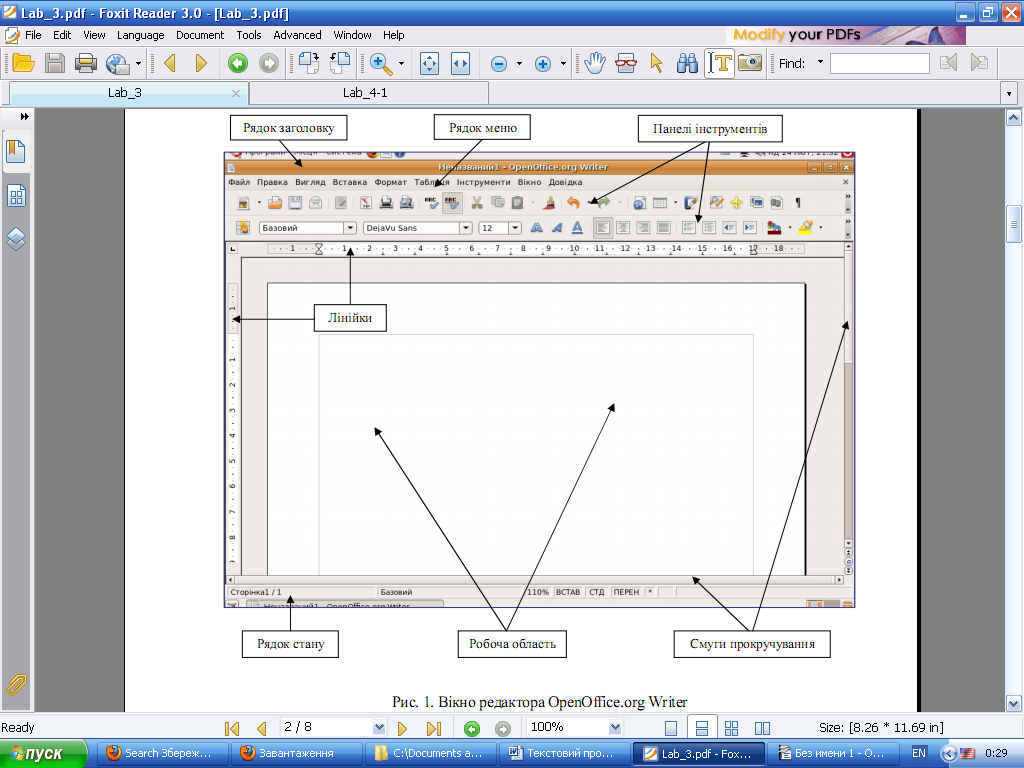Open the Zoom tool dropdown arrow
Viewport: 1024px width, 768px height.
click(401, 63)
